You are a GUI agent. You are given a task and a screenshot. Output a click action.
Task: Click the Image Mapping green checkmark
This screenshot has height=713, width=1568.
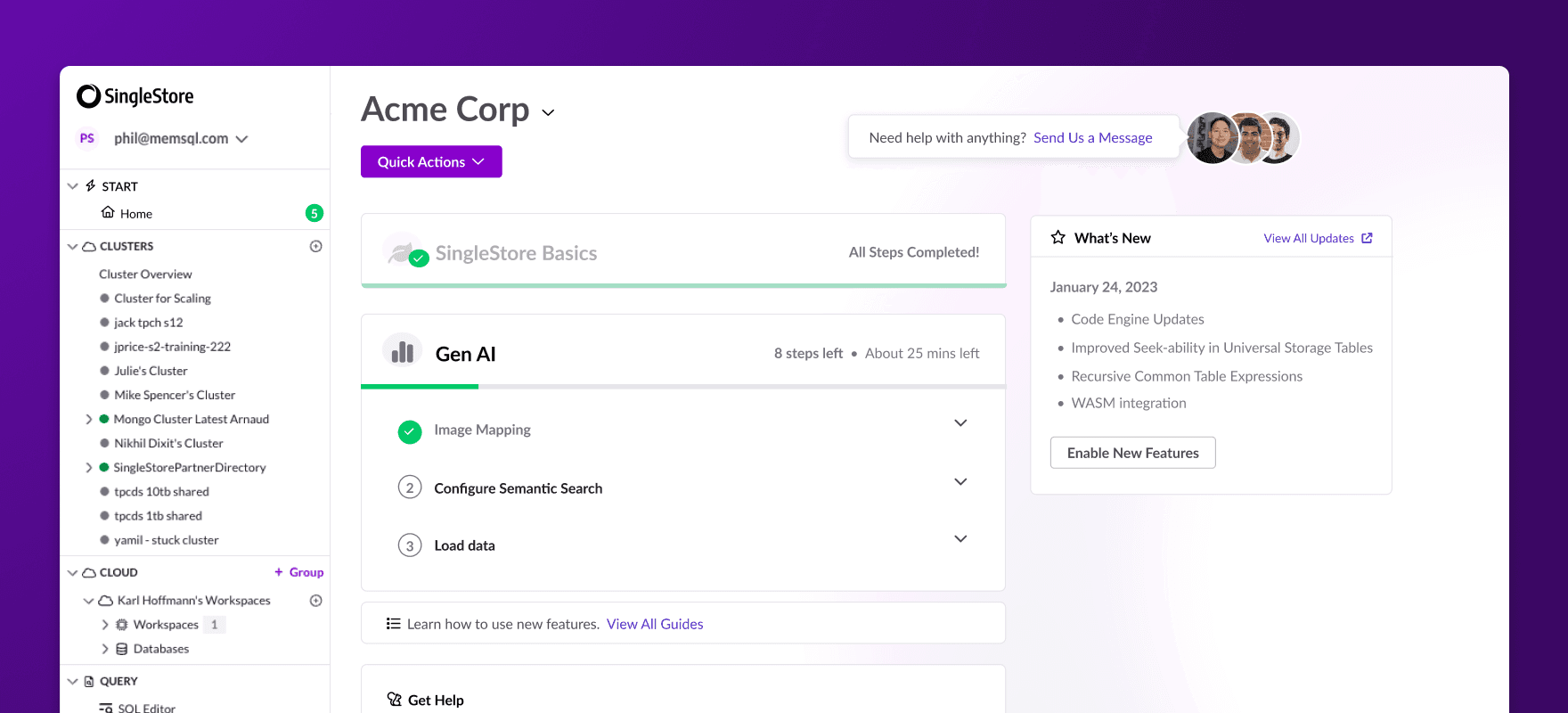pos(409,432)
